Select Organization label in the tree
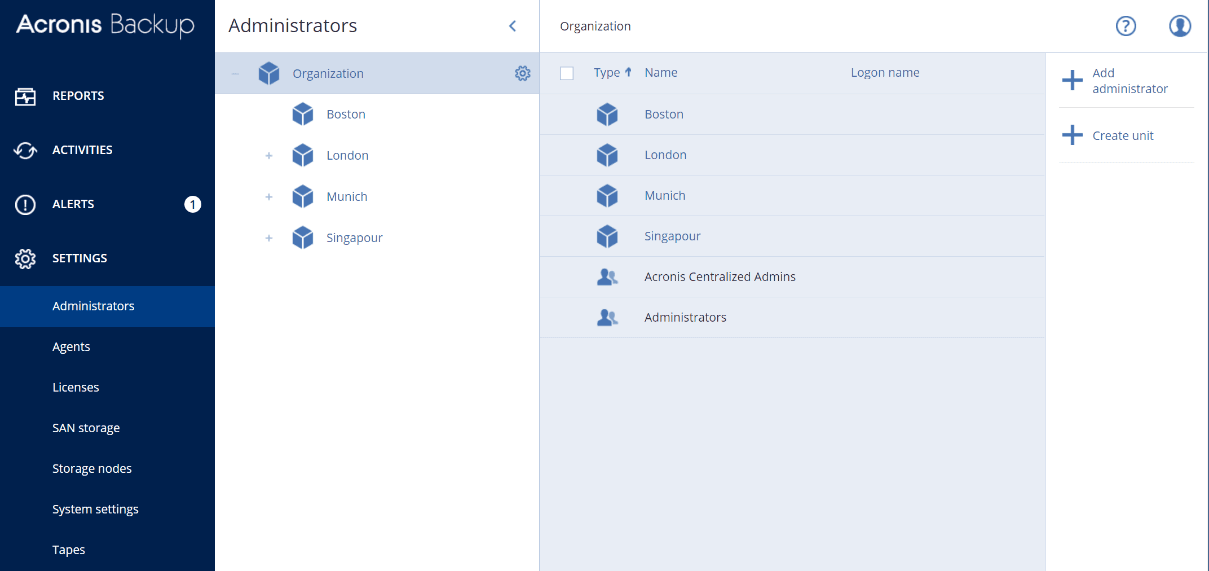The height and width of the screenshot is (571, 1209). click(x=328, y=74)
